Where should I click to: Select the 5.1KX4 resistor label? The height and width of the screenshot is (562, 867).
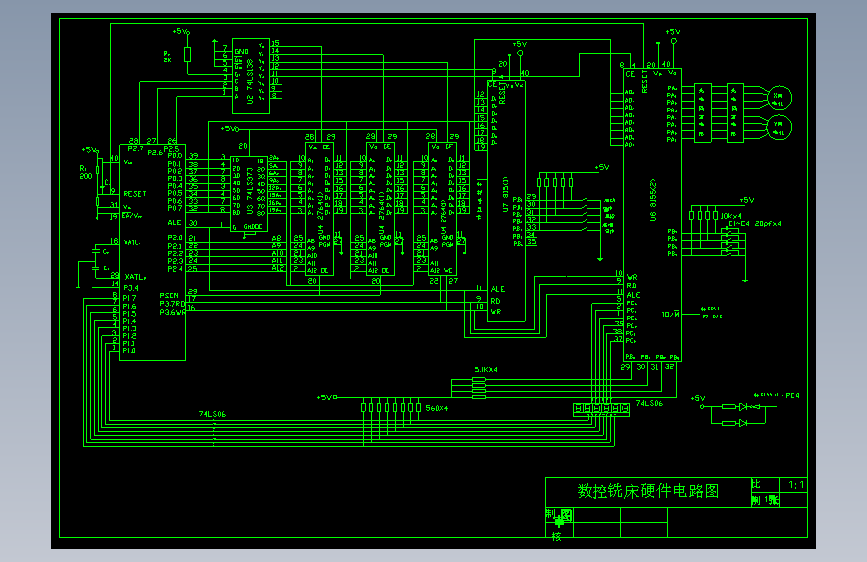point(486,370)
